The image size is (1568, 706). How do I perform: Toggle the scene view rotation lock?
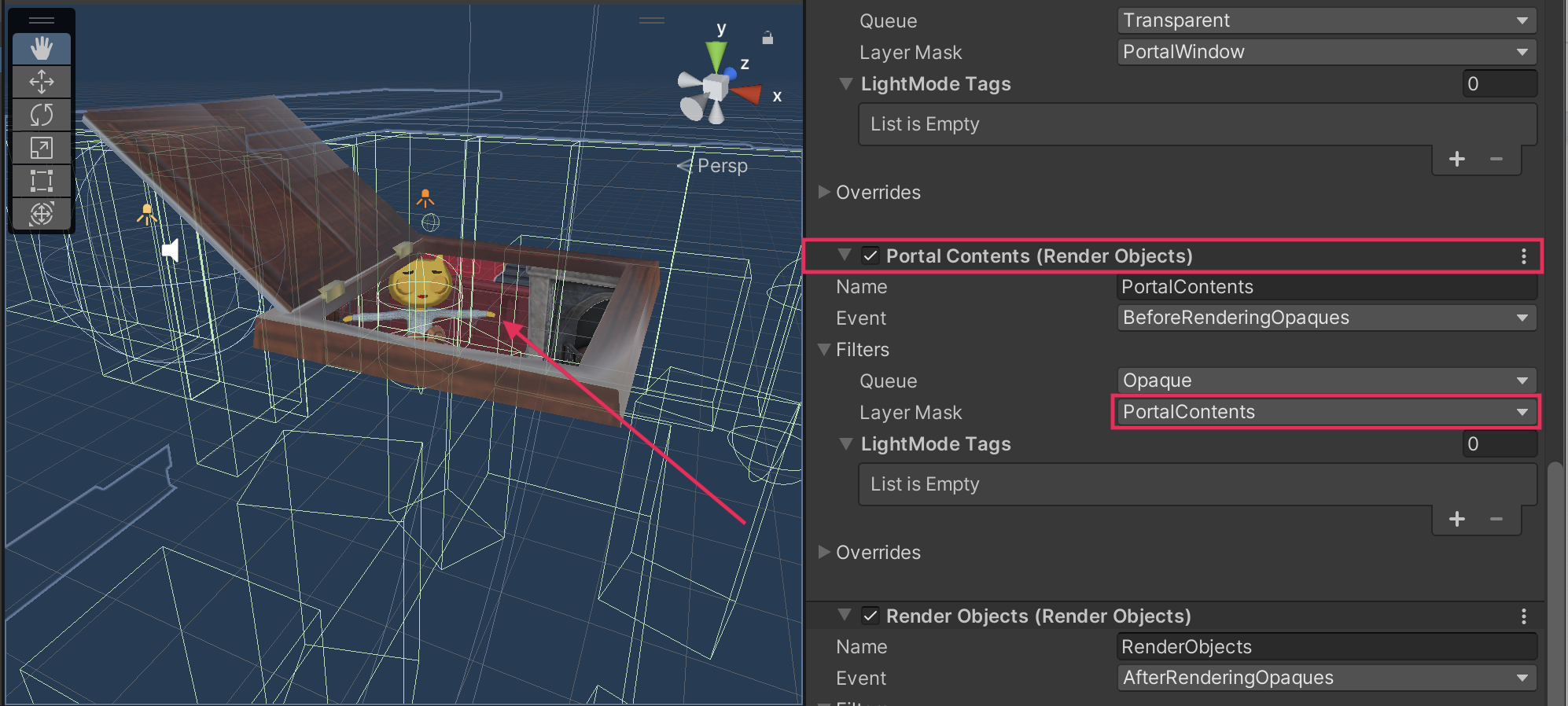[767, 37]
